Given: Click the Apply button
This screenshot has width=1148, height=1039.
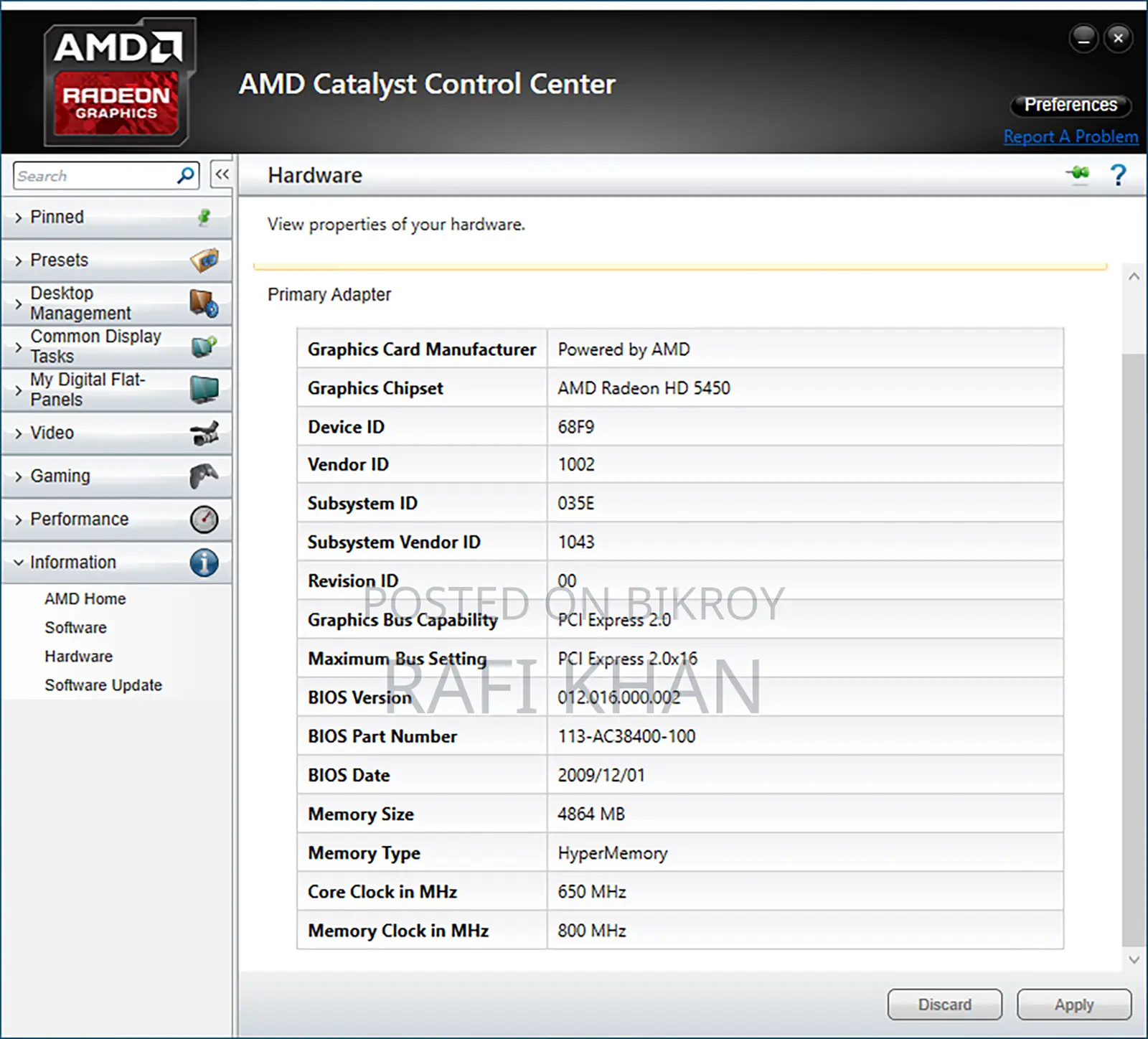Looking at the screenshot, I should point(1074,1005).
